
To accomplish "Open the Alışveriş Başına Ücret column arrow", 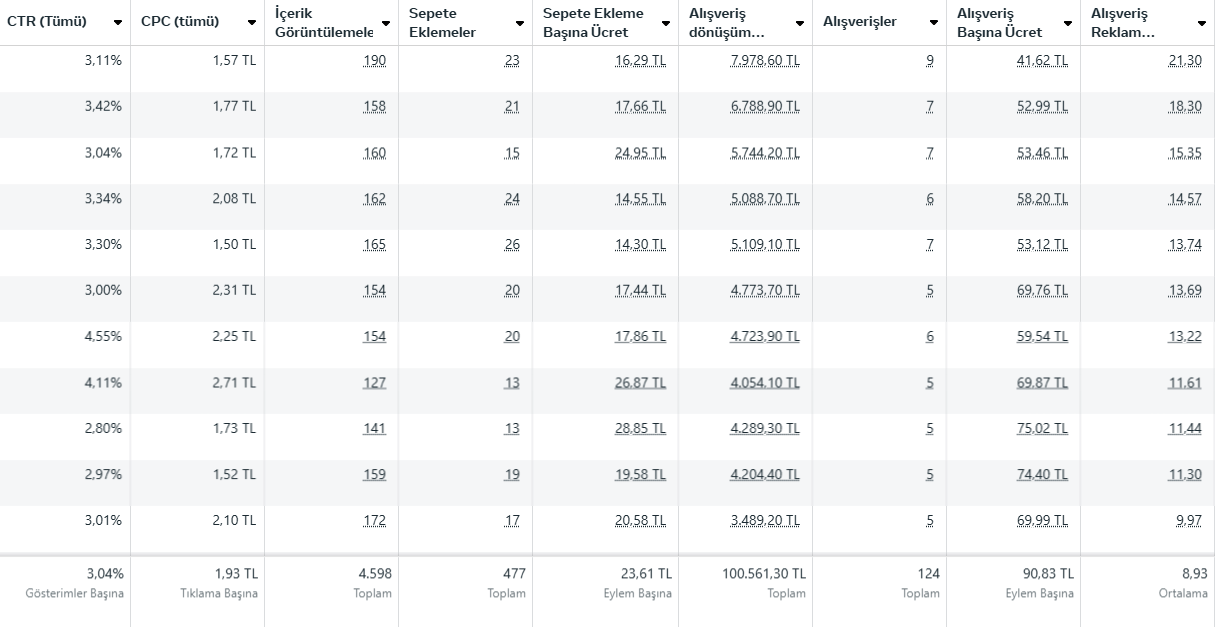I will pyautogui.click(x=1068, y=23).
